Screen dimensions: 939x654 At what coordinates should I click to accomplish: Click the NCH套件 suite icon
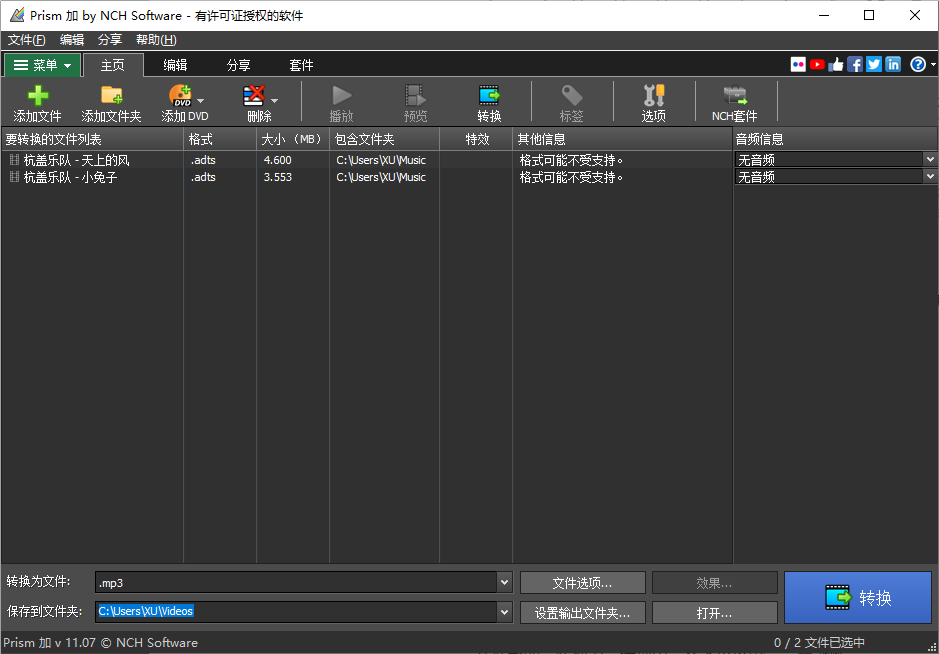click(734, 102)
